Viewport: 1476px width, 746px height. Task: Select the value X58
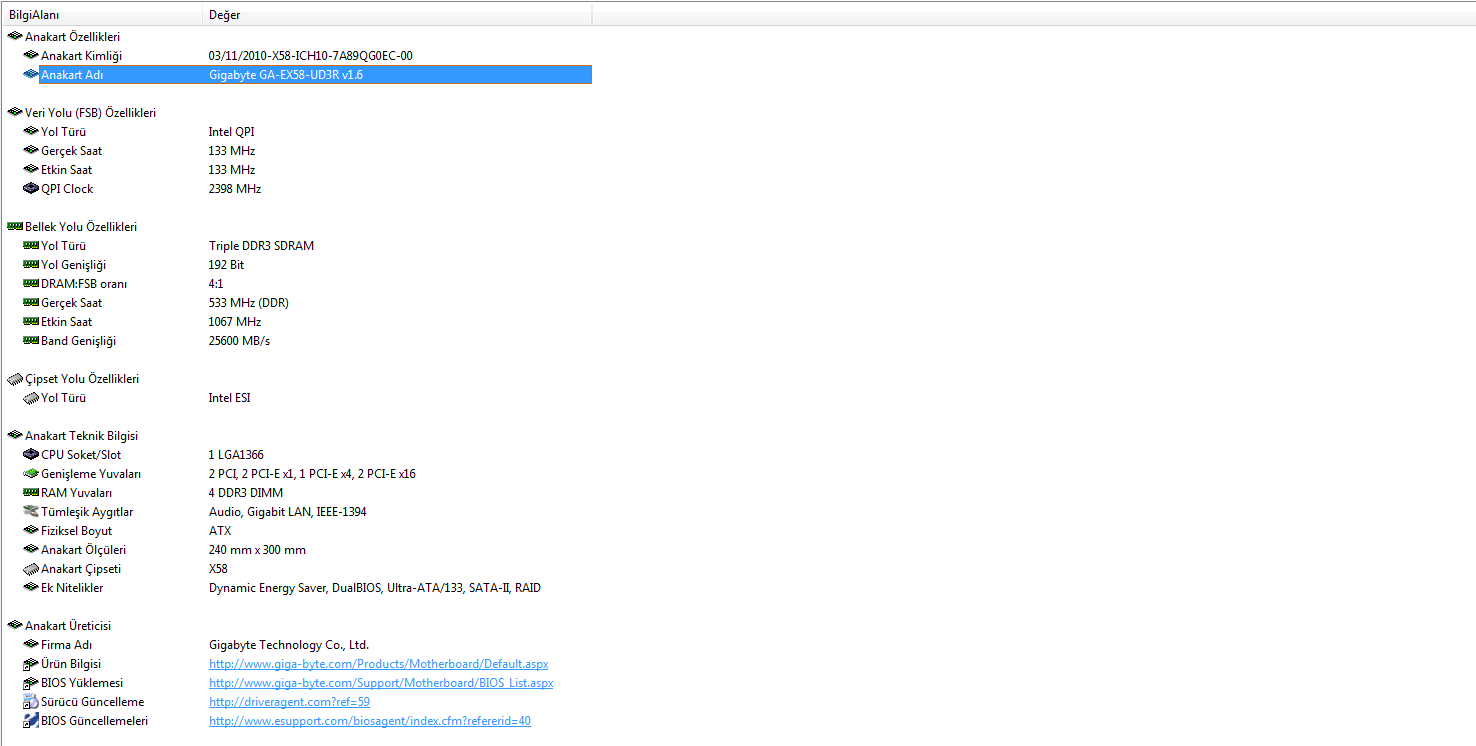coord(218,569)
